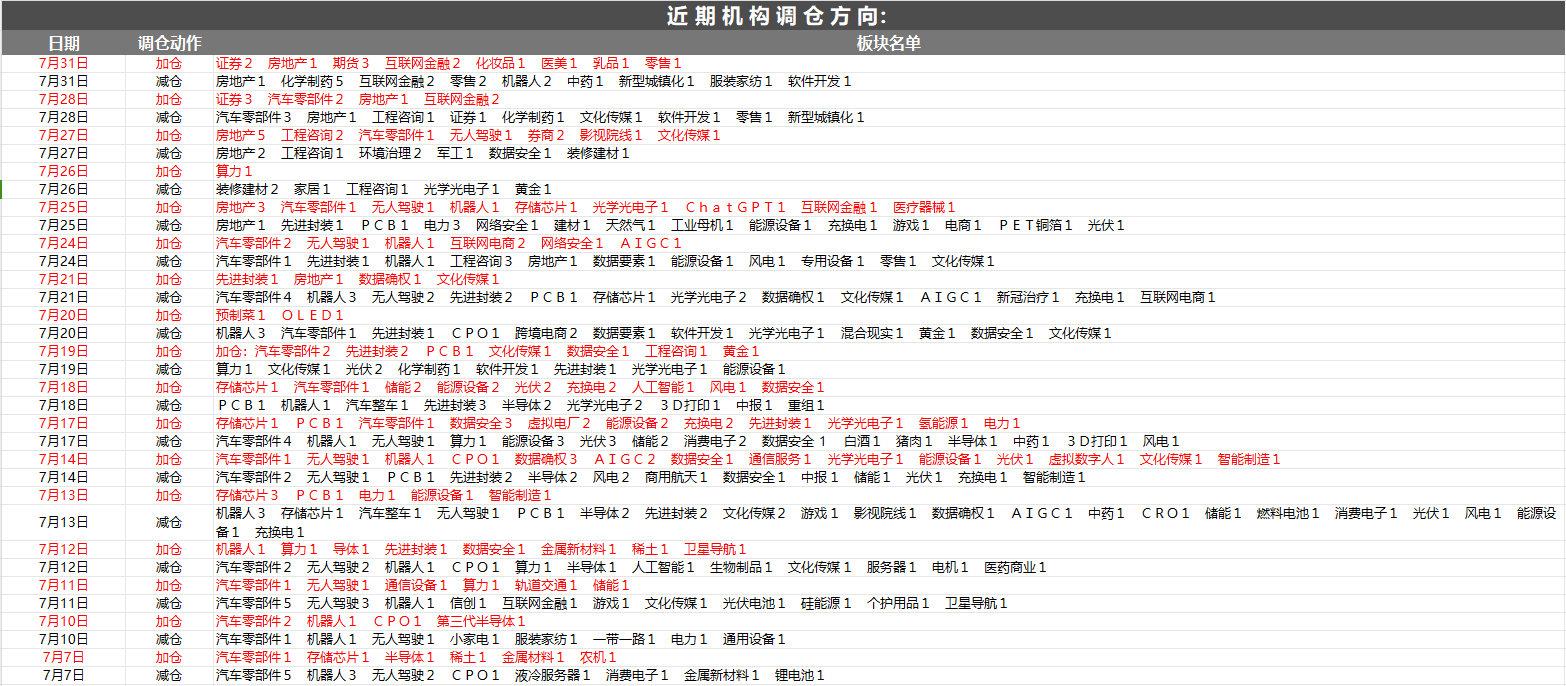
Task: Click "一带一路 1" in the 7月10日 减仓 row
Action: (x=624, y=639)
